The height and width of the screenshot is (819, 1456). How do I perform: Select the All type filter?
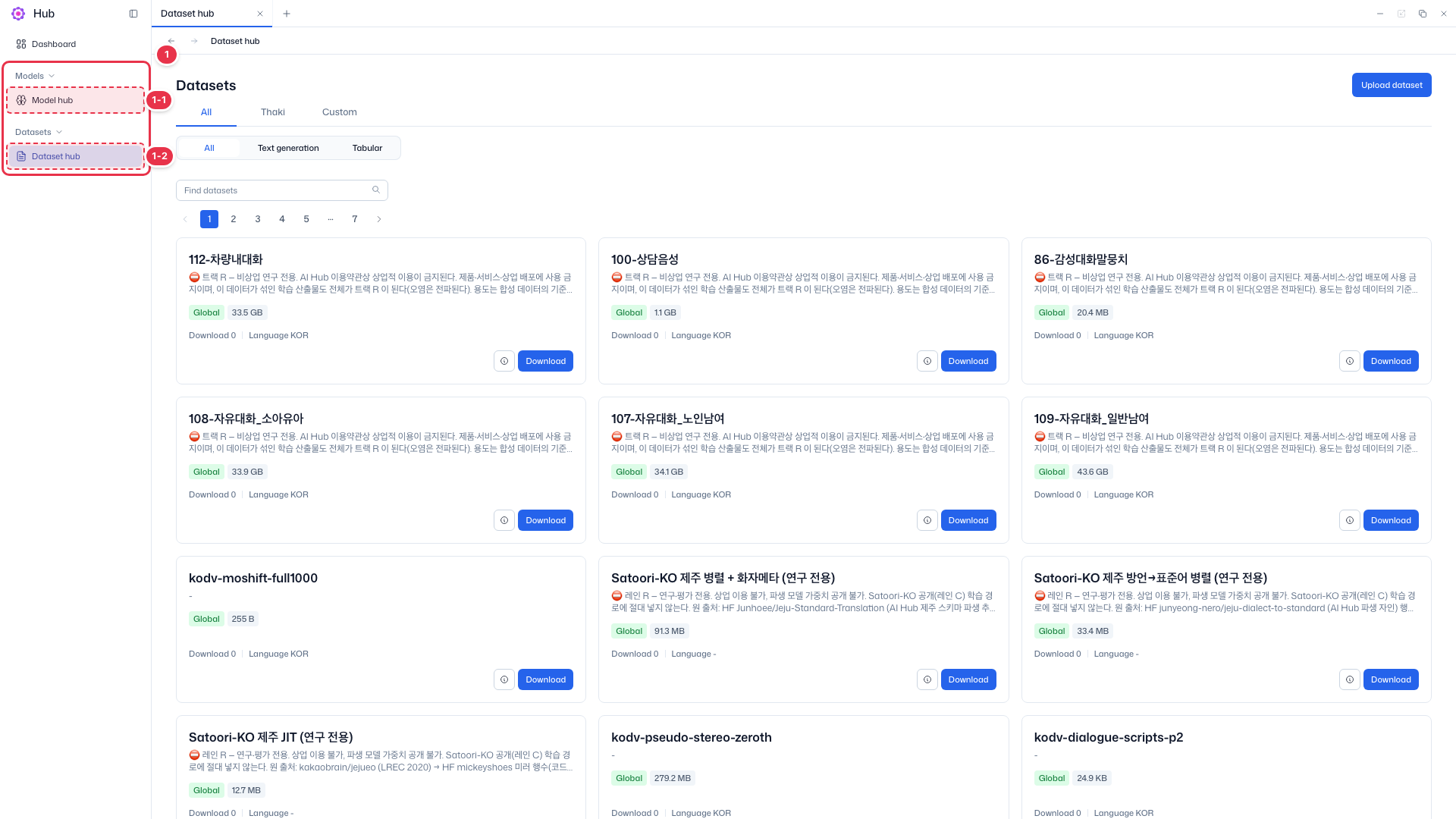coord(209,148)
